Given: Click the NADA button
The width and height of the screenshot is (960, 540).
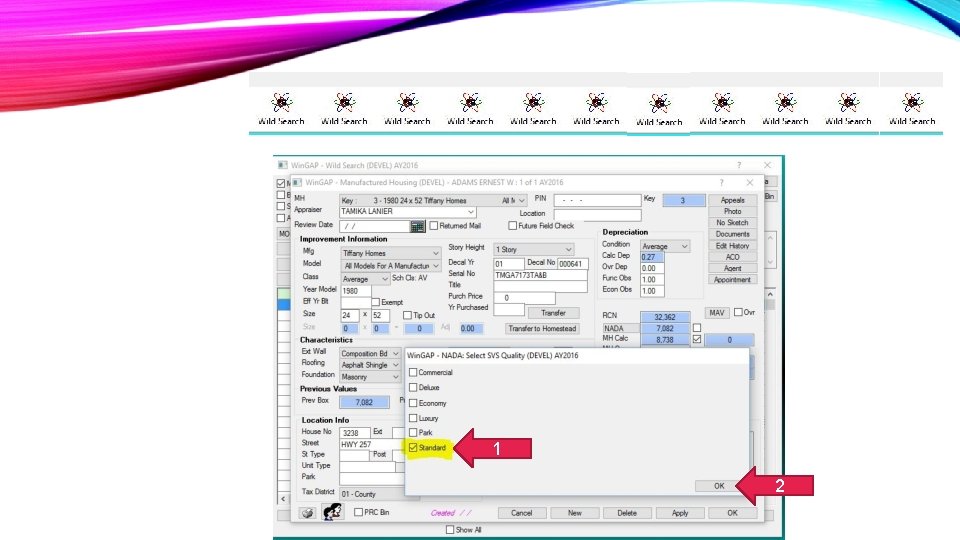Looking at the screenshot, I should (620, 328).
